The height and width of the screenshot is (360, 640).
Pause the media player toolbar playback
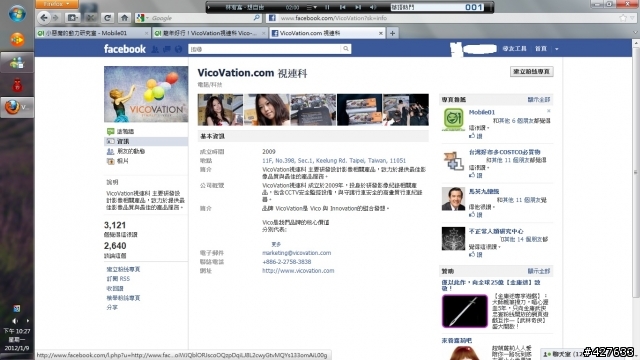pos(327,7)
